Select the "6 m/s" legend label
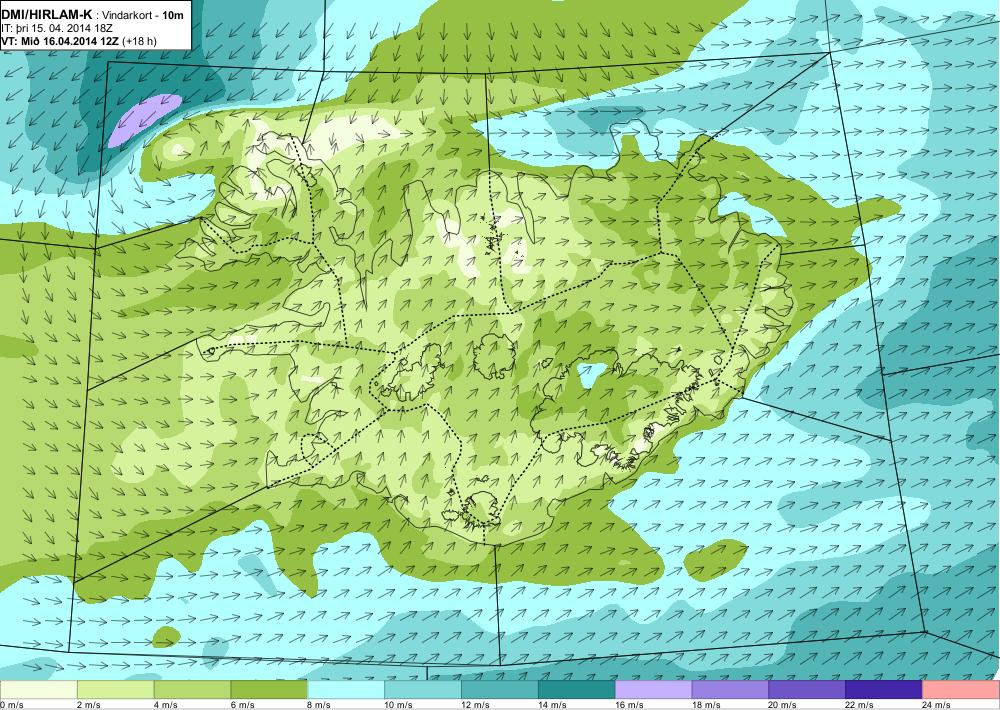Image resolution: width=1000 pixels, height=710 pixels. pyautogui.click(x=242, y=705)
